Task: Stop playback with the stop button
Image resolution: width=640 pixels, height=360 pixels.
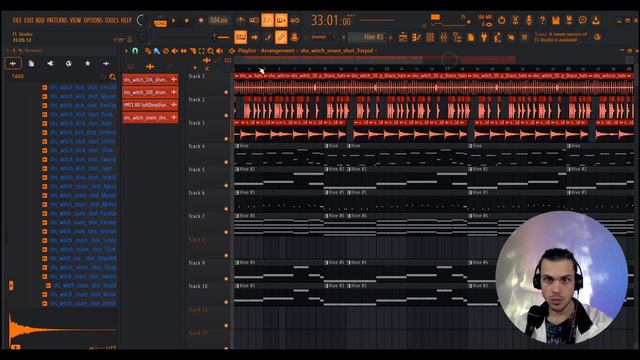Action: 187,20
